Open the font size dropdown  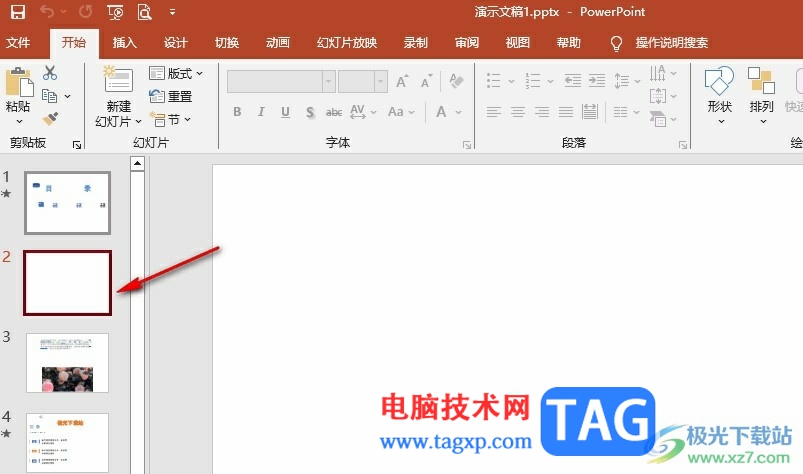tap(381, 81)
